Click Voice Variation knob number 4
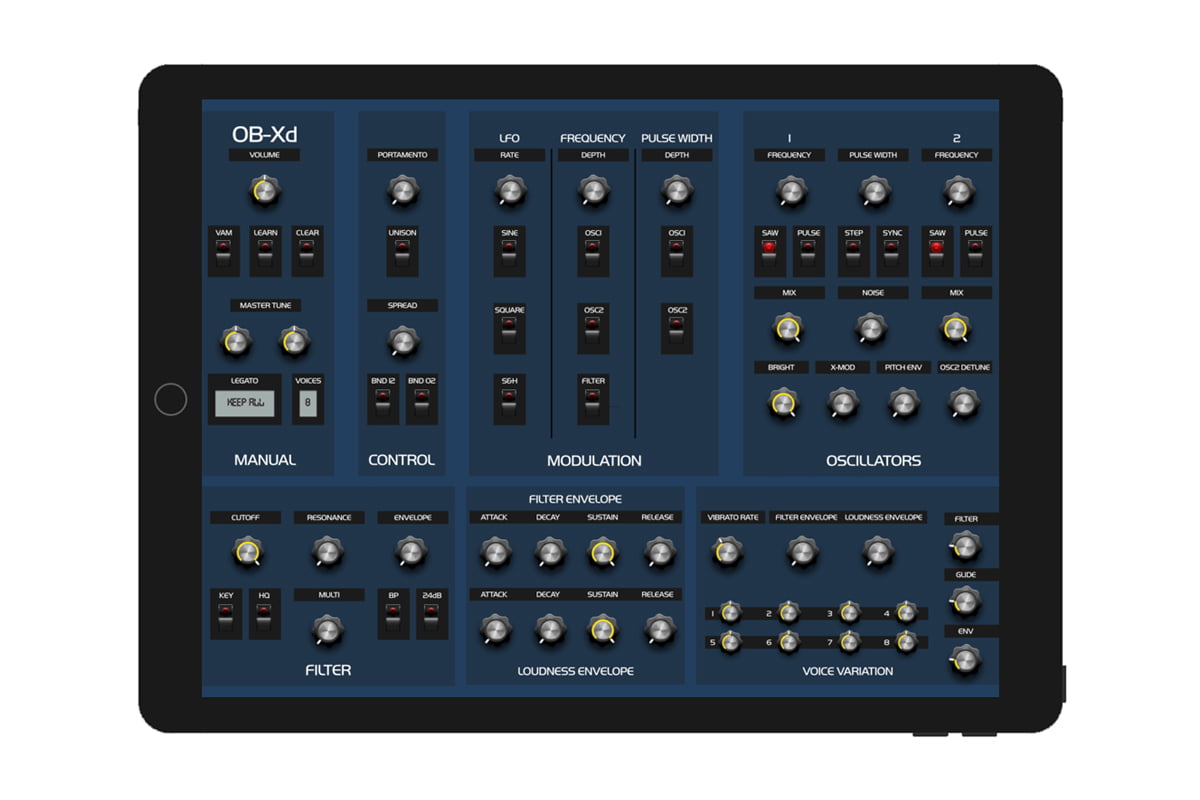This screenshot has height=800, width=1200. (907, 613)
